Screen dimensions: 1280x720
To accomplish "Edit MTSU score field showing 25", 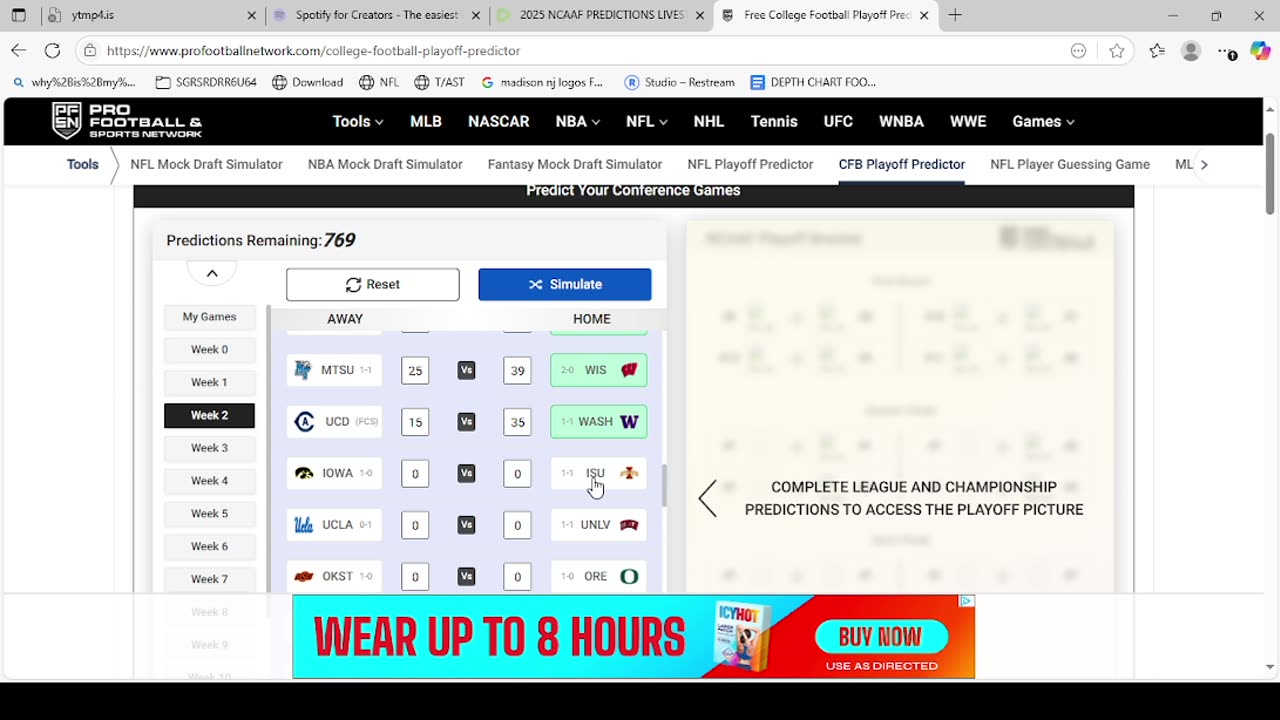I will (415, 371).
